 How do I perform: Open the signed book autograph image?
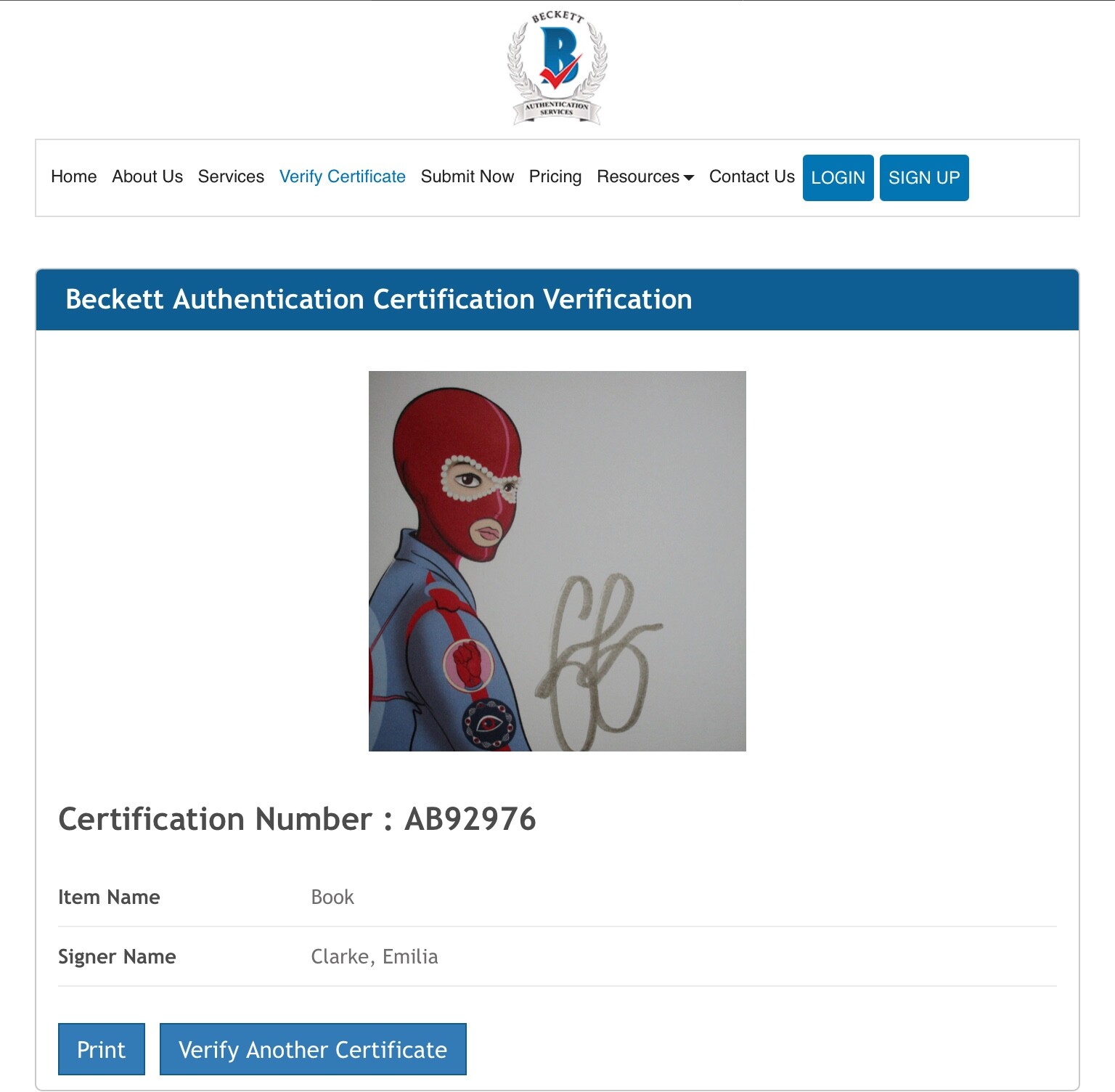(x=557, y=561)
